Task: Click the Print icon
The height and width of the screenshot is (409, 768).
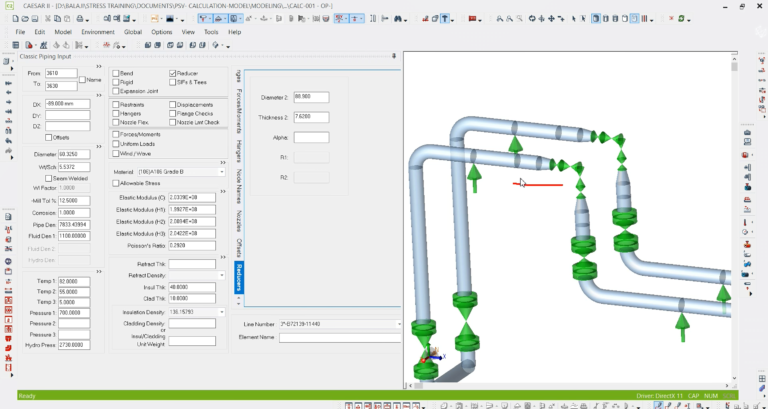Action: 80,19
